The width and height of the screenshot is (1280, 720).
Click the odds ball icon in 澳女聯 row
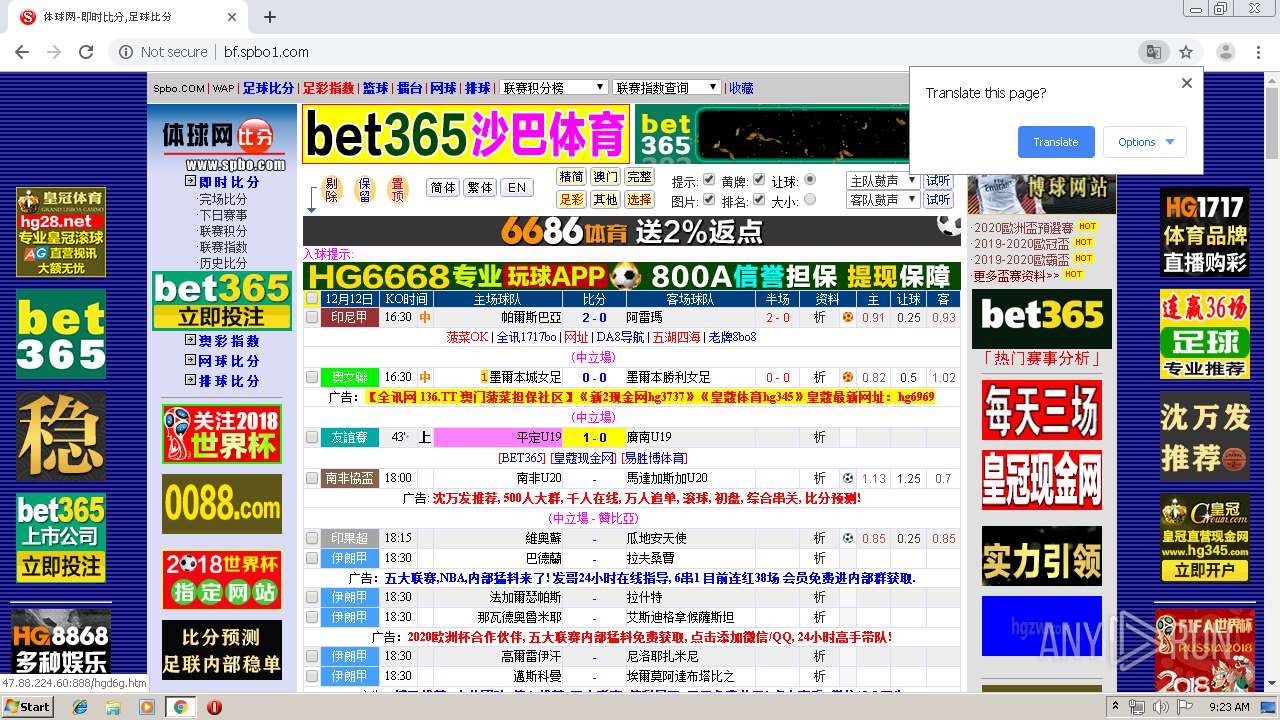(848, 377)
